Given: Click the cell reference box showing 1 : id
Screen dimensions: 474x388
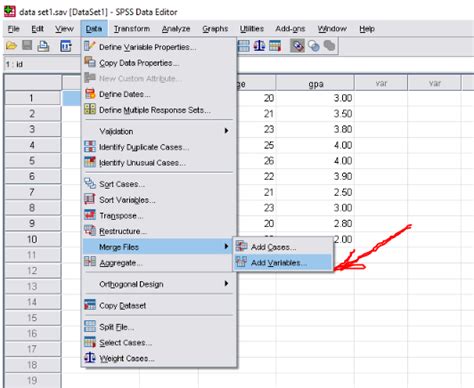Looking at the screenshot, I should tap(42, 64).
